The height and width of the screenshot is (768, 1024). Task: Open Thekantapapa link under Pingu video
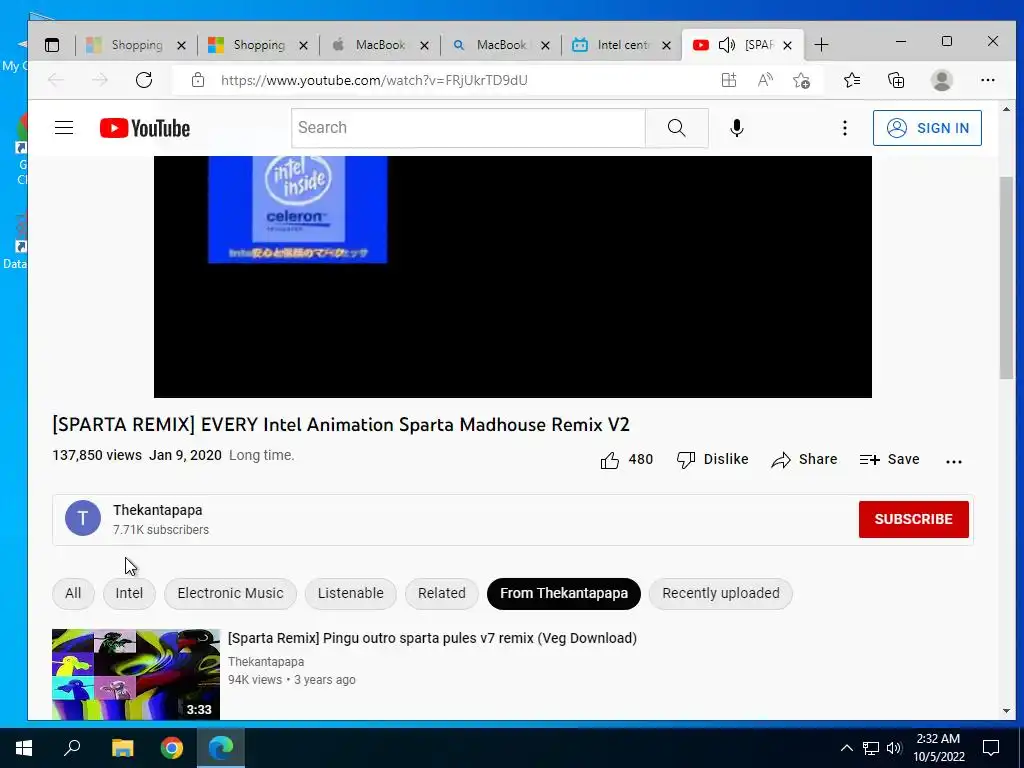[x=266, y=662]
